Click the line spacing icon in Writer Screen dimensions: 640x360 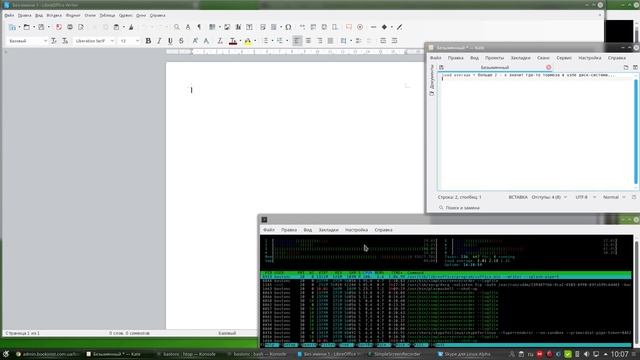pyautogui.click(x=344, y=41)
